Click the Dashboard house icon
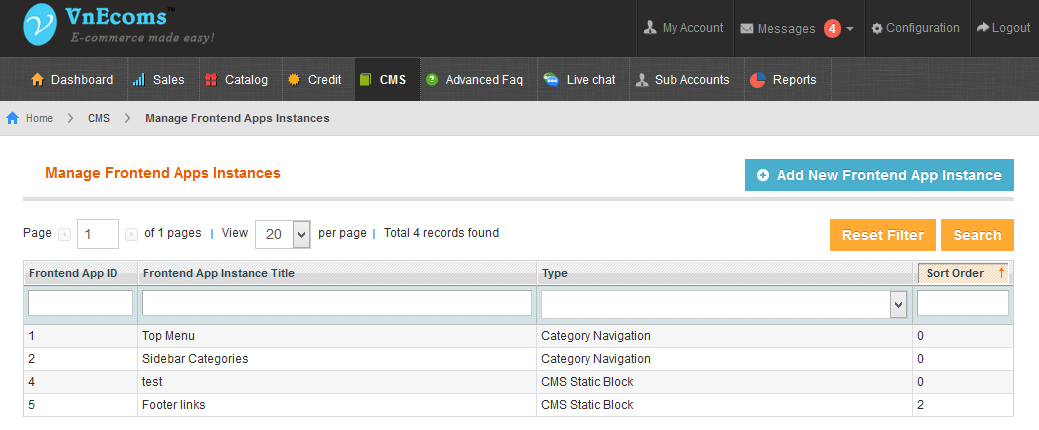This screenshot has width=1039, height=430. (38, 80)
